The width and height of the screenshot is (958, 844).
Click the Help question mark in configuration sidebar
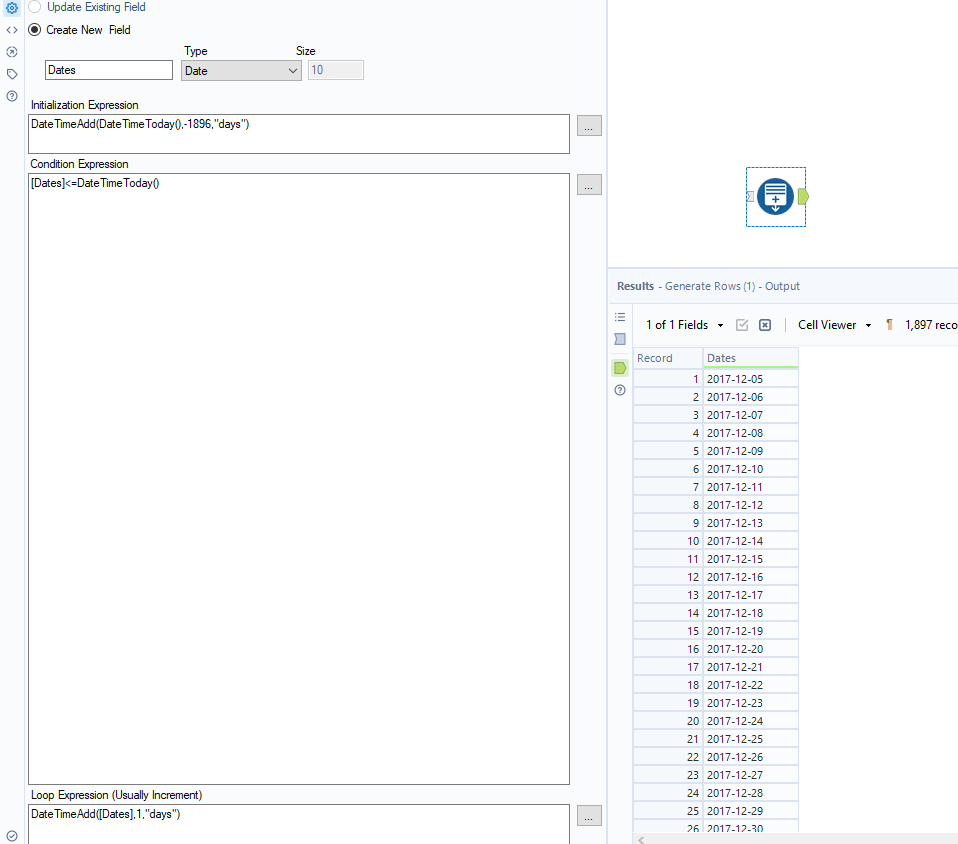click(11, 96)
